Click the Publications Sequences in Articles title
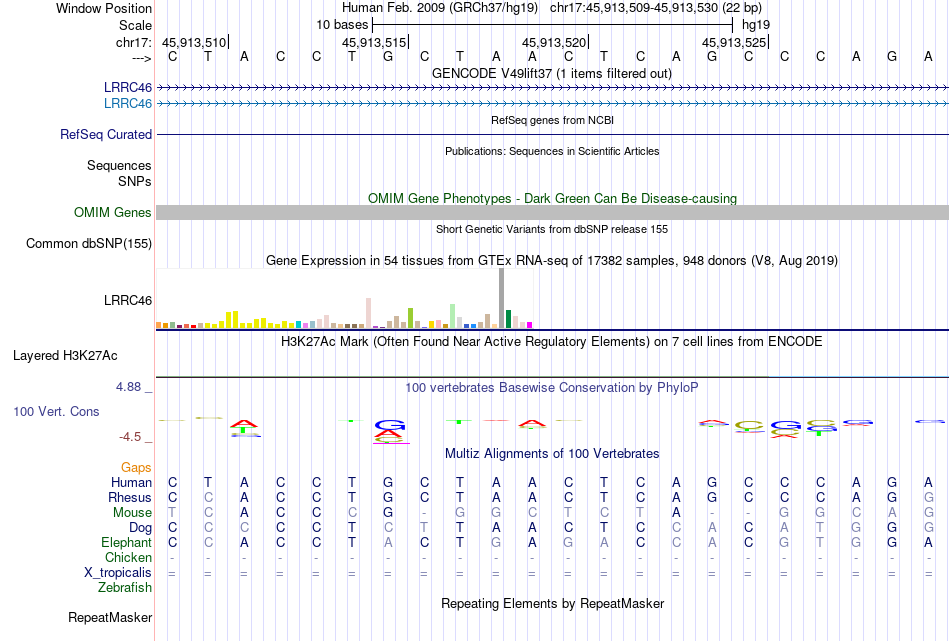 tap(552, 151)
